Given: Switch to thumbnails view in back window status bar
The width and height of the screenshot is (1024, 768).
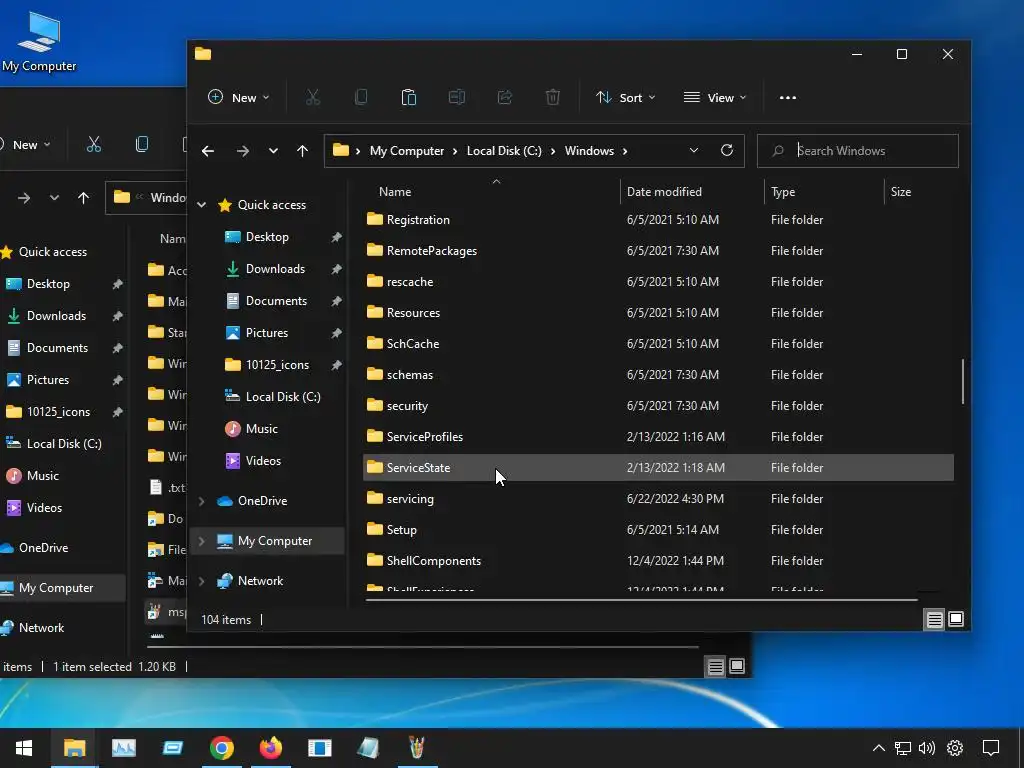Looking at the screenshot, I should pyautogui.click(x=737, y=665).
